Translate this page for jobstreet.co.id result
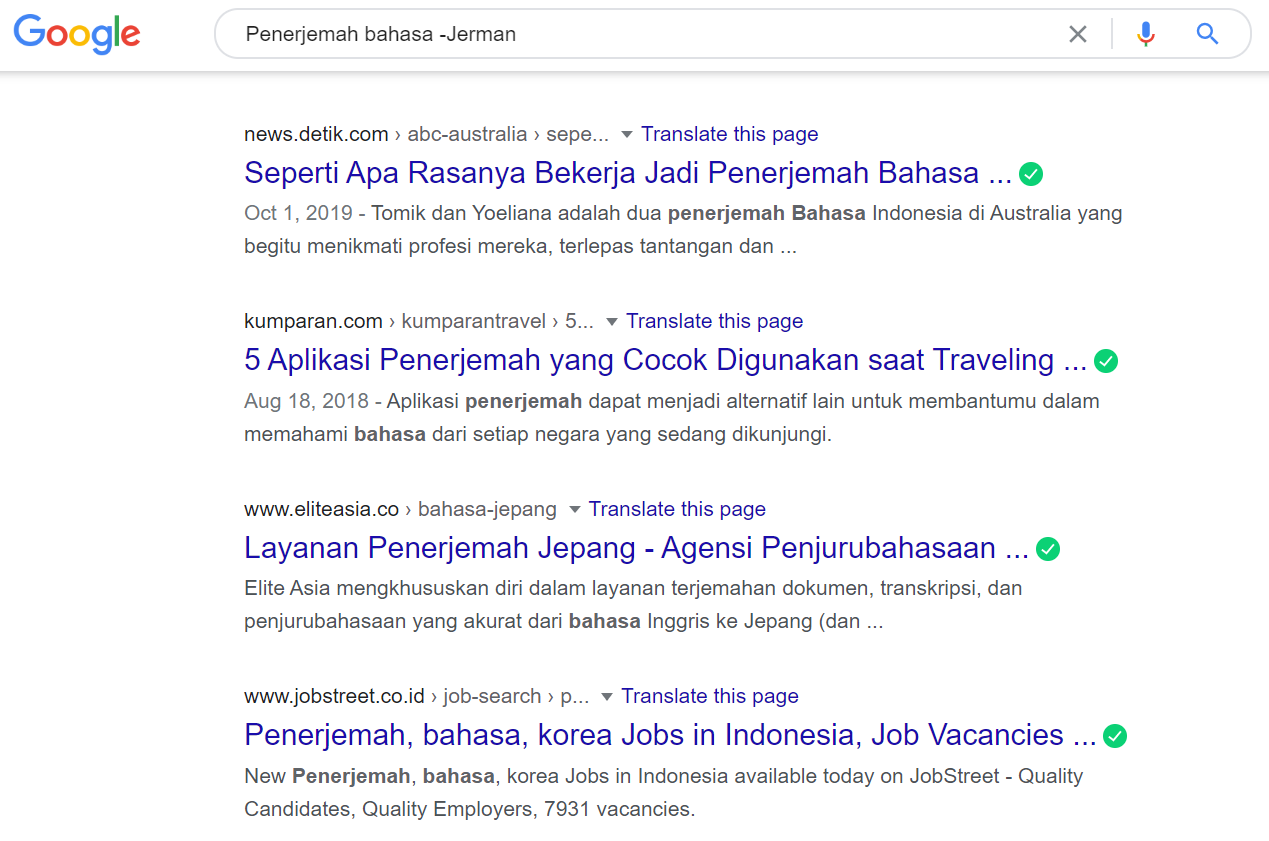 pos(710,696)
